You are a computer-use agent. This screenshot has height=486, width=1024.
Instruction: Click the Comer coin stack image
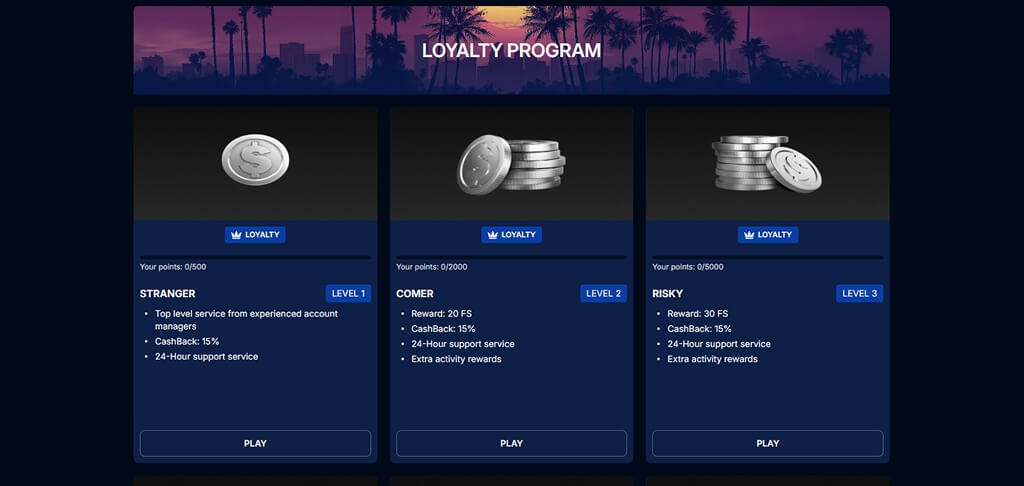point(511,164)
